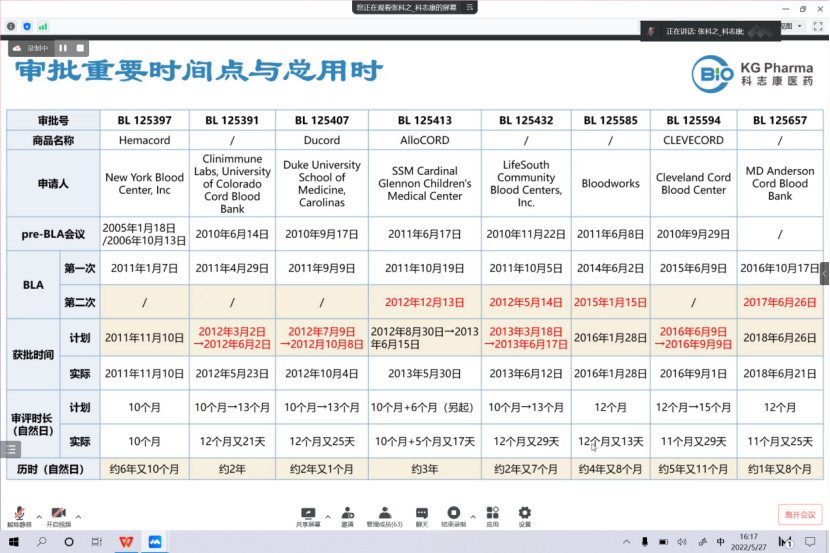
Task: Click End Recording (结束录制) icon
Action: pos(454,516)
